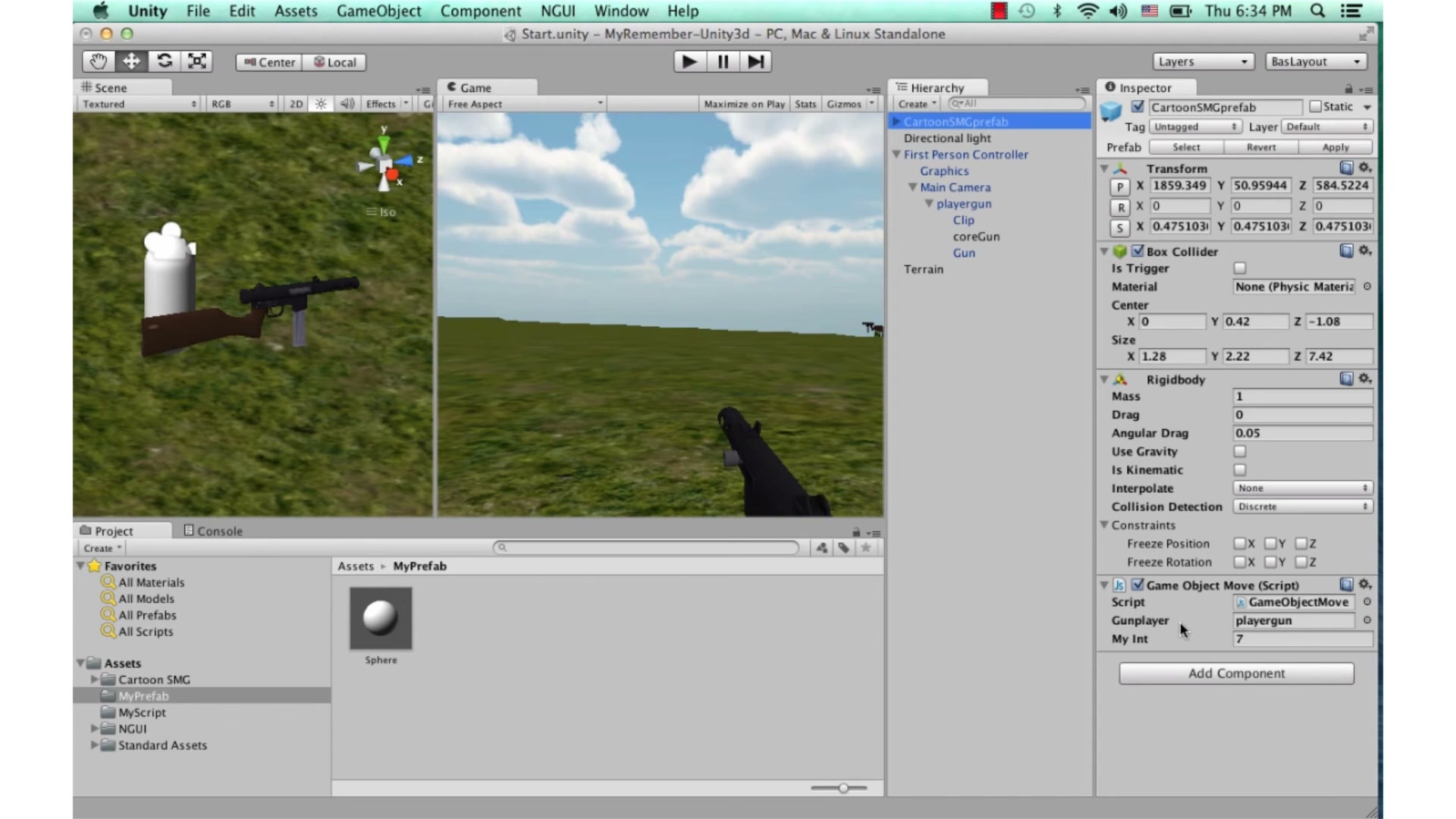Screen dimensions: 1456x819
Task: Open Rigidbody help book icon
Action: coord(1346,378)
